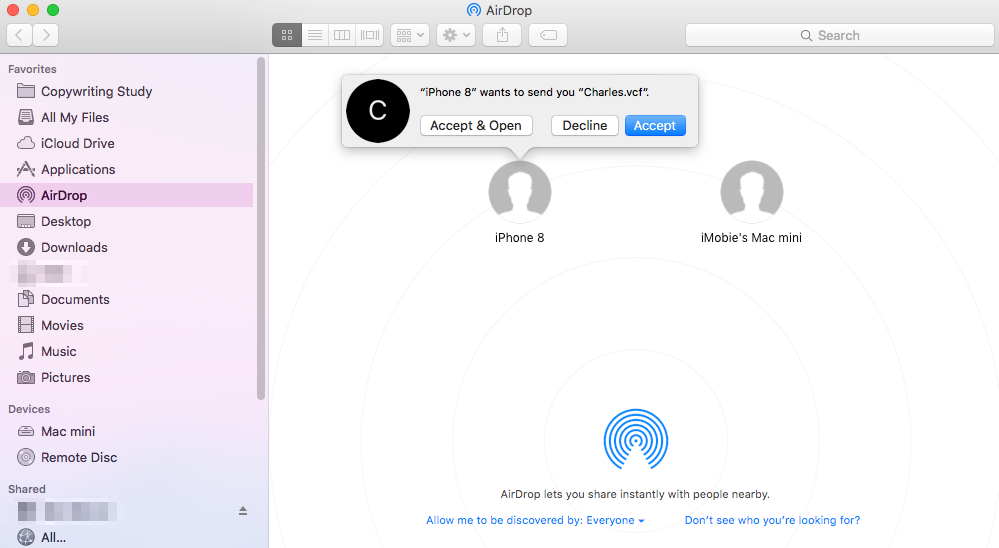The width and height of the screenshot is (999, 548).
Task: Go forward in Finder history
Action: [46, 35]
